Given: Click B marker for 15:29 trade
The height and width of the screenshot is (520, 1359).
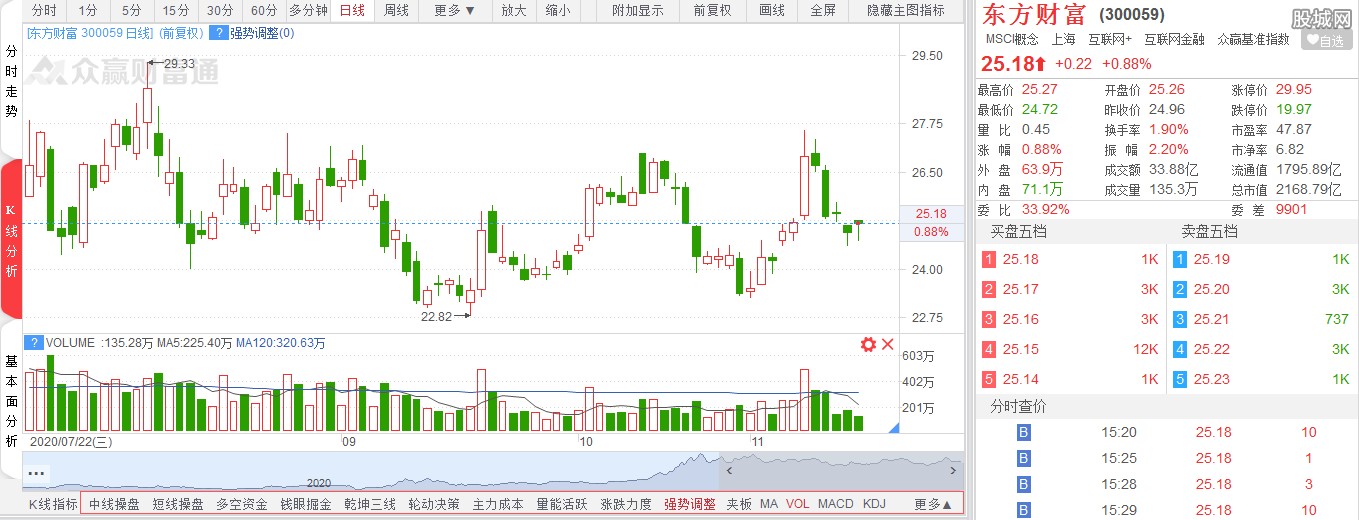Looking at the screenshot, I should [1023, 511].
